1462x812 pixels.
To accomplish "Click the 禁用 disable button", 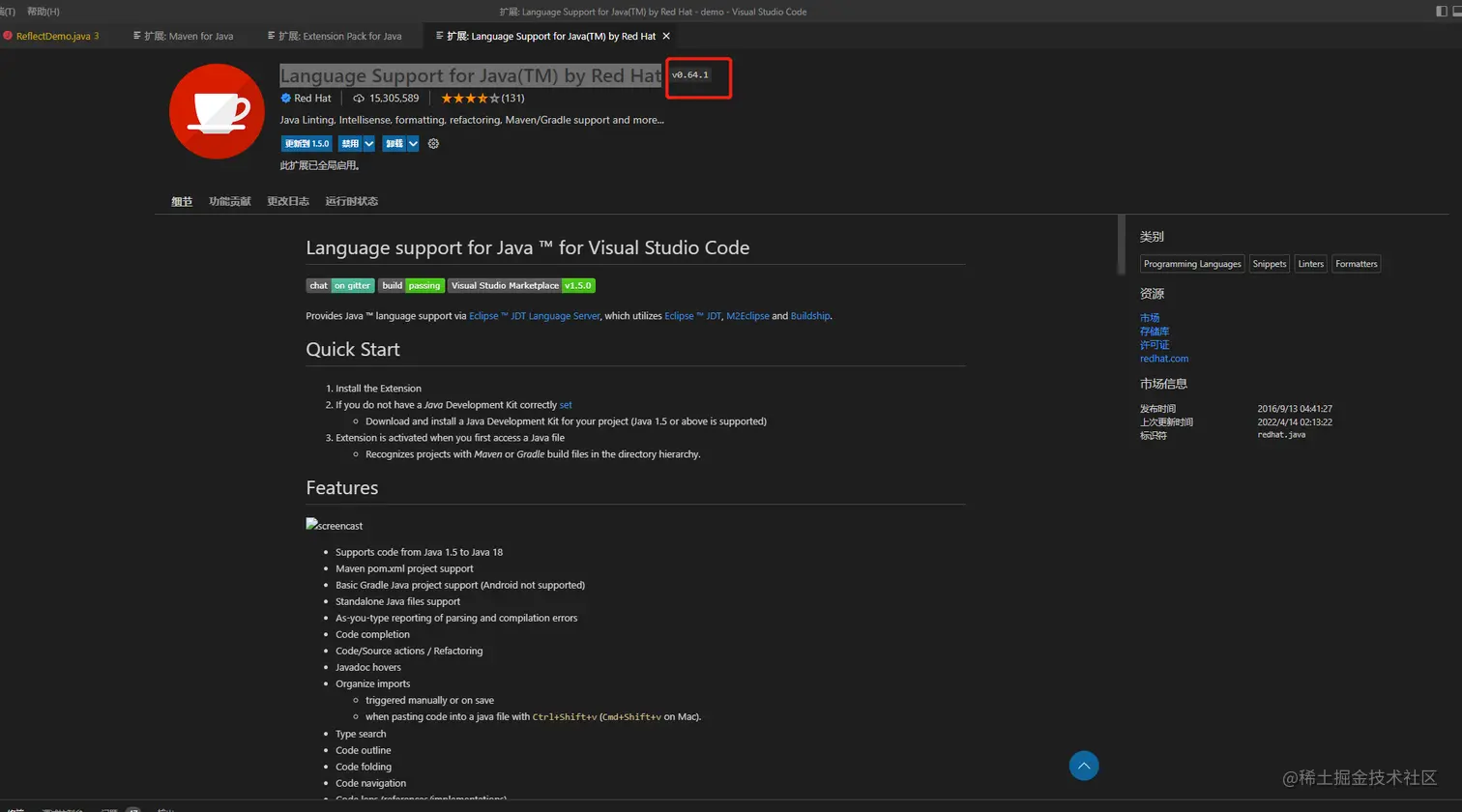I will coord(350,143).
